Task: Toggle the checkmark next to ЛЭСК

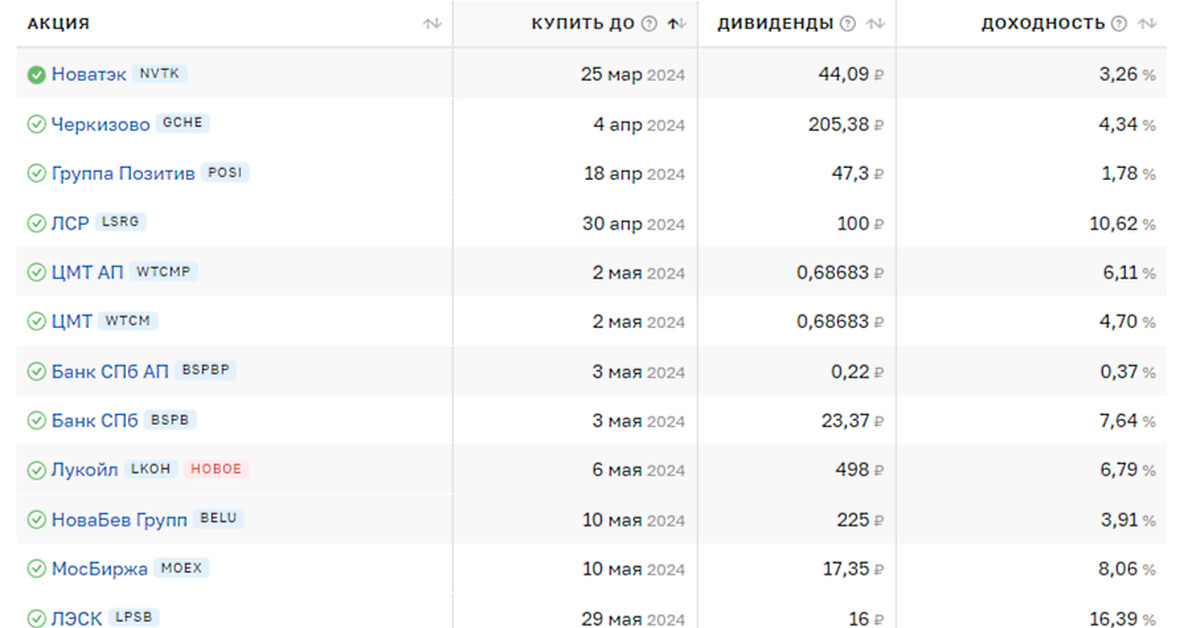Action: pyautogui.click(x=37, y=618)
